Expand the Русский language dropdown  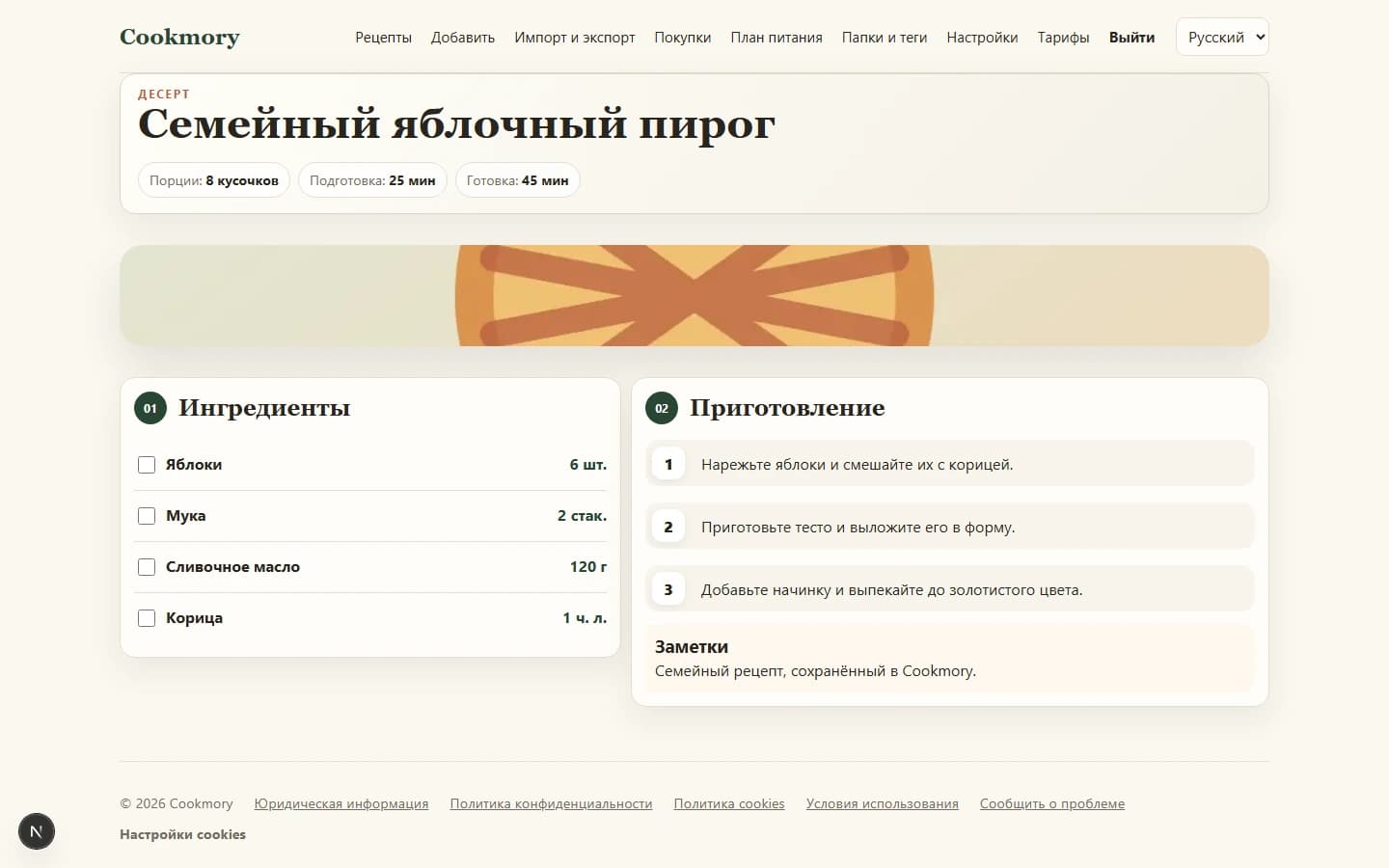click(1222, 37)
